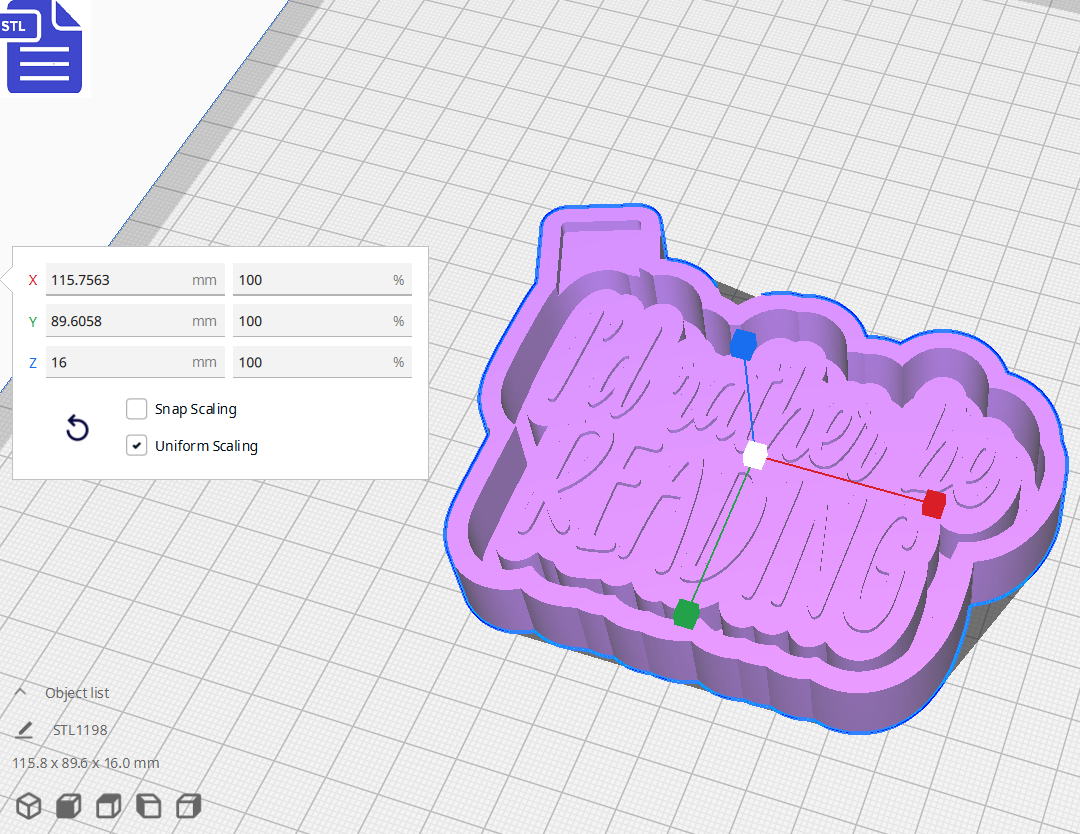This screenshot has height=834, width=1080.
Task: Collapse the Object list panel
Action: click(22, 691)
